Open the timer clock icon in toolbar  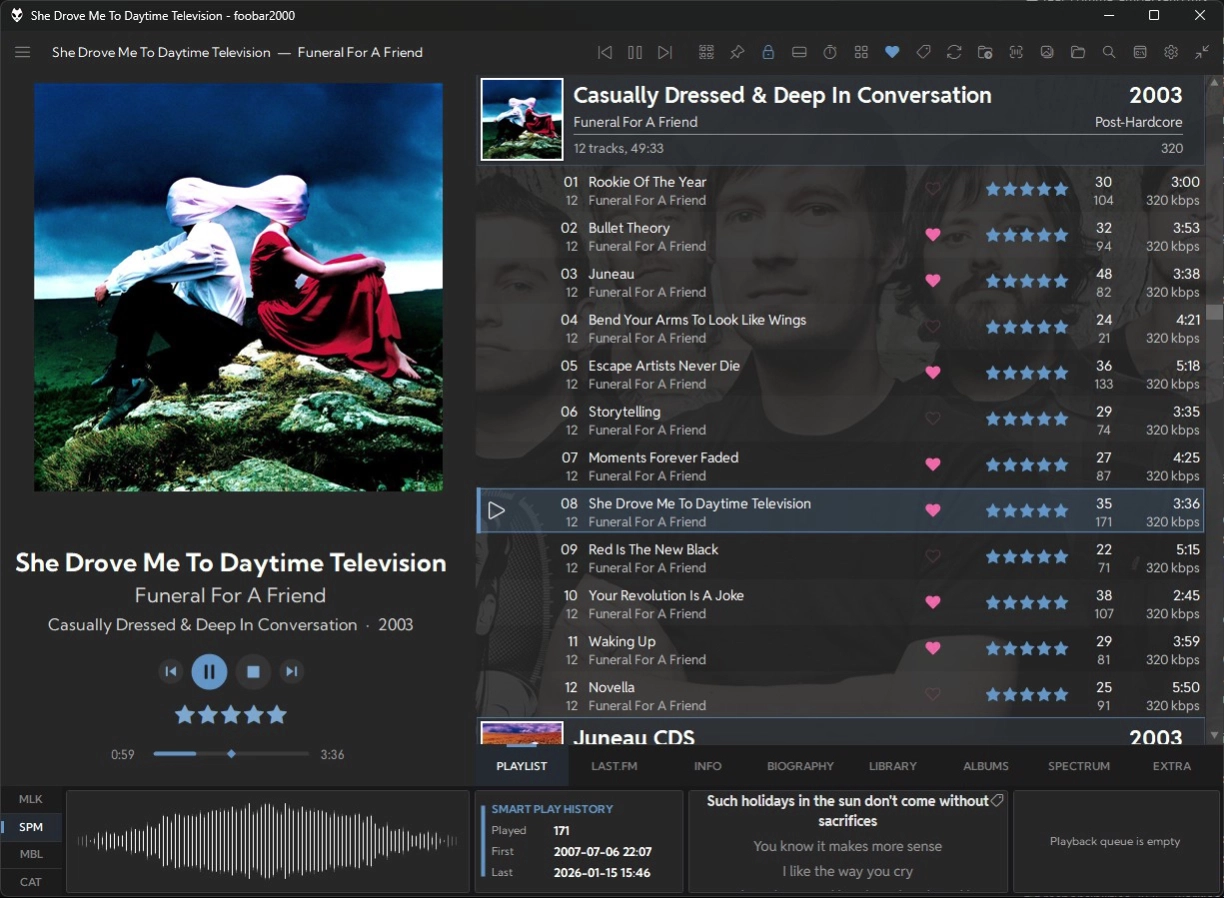(830, 52)
